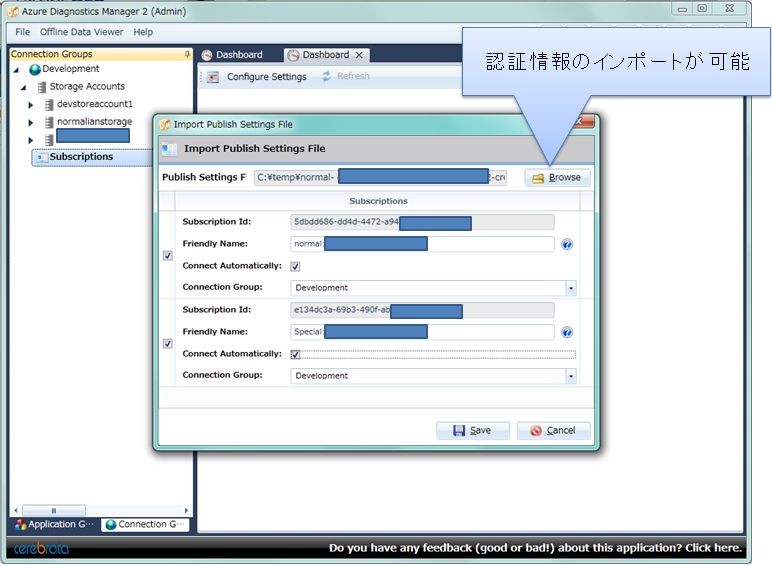This screenshot has height=566, width=772.
Task: Click the second Friendly Name input field
Action: click(422, 332)
